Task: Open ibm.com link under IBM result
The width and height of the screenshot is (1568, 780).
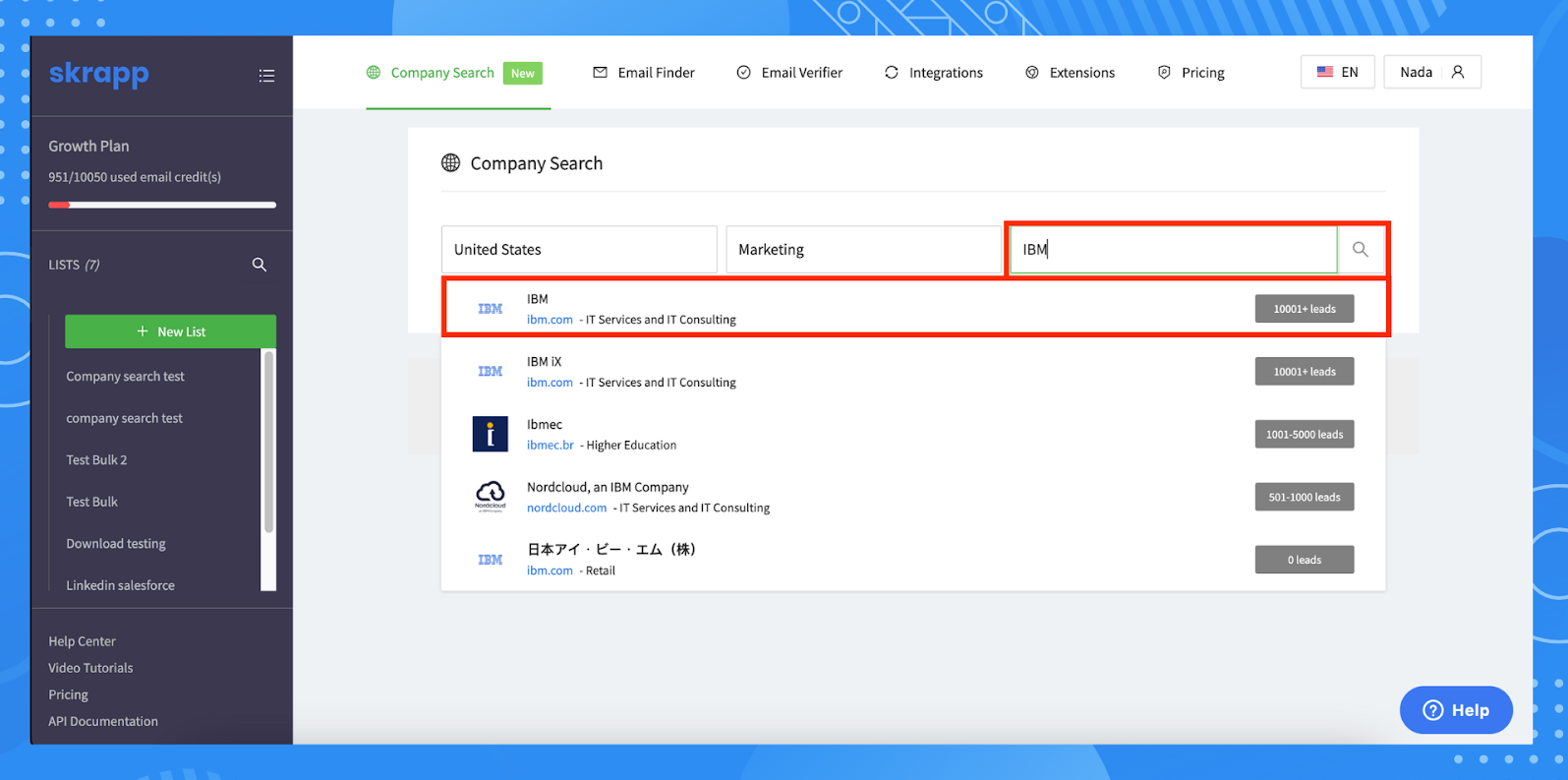Action: 550,320
